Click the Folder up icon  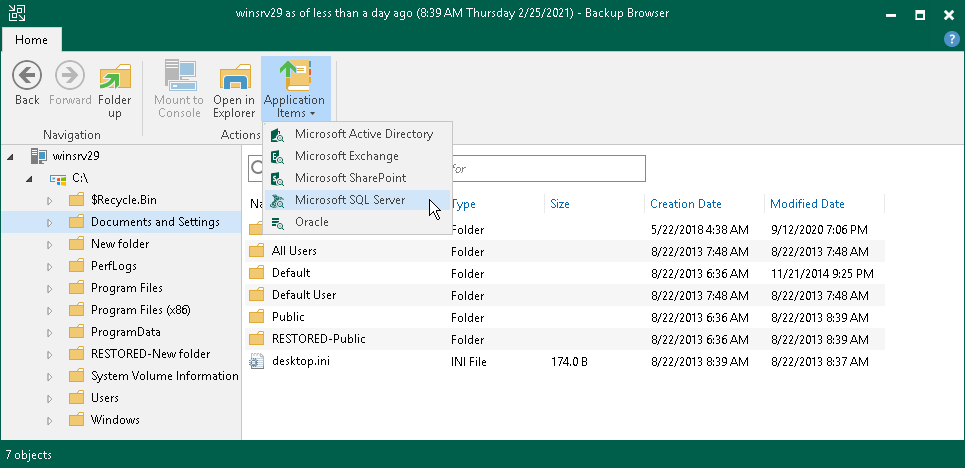coord(115,78)
